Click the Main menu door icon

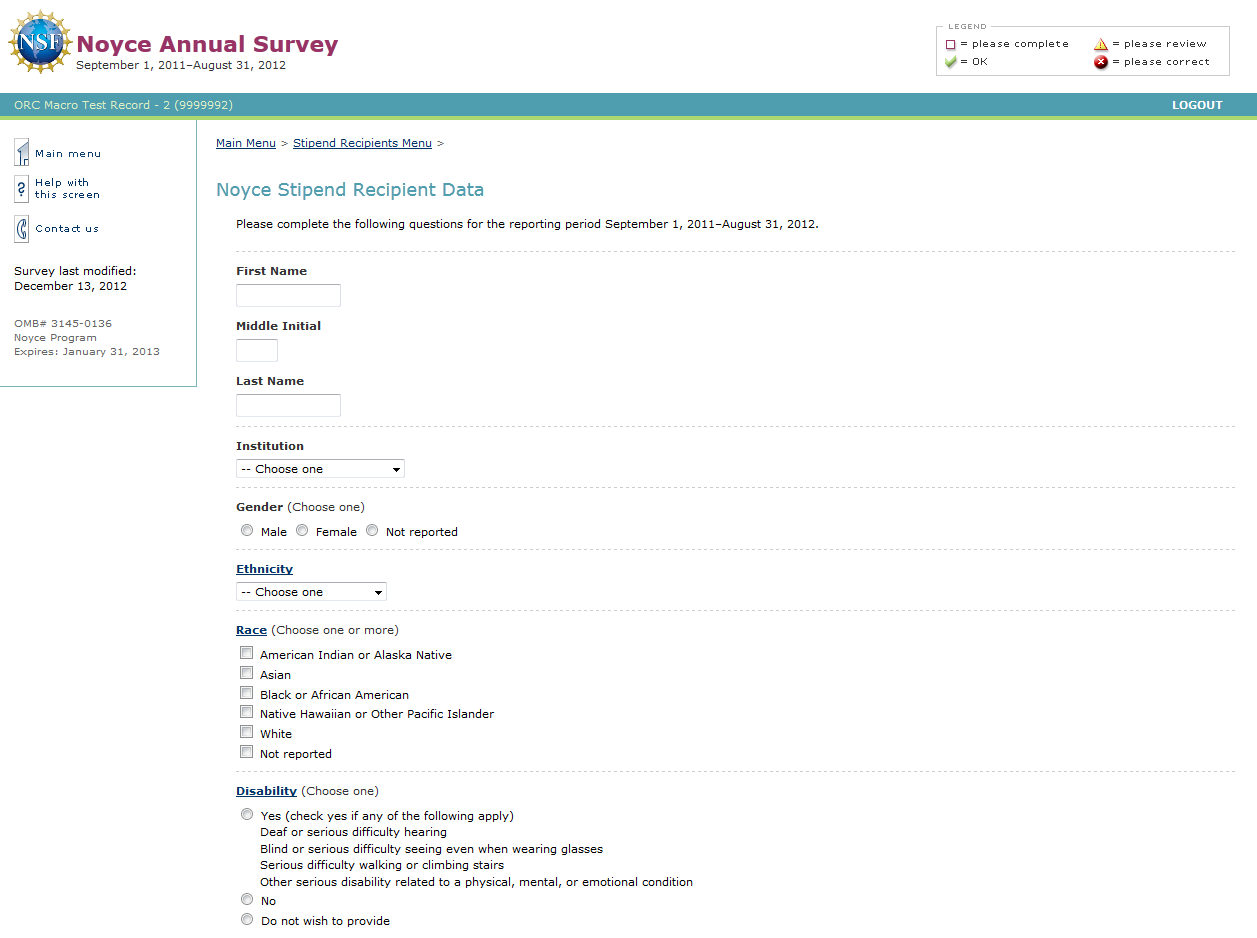pos(21,153)
